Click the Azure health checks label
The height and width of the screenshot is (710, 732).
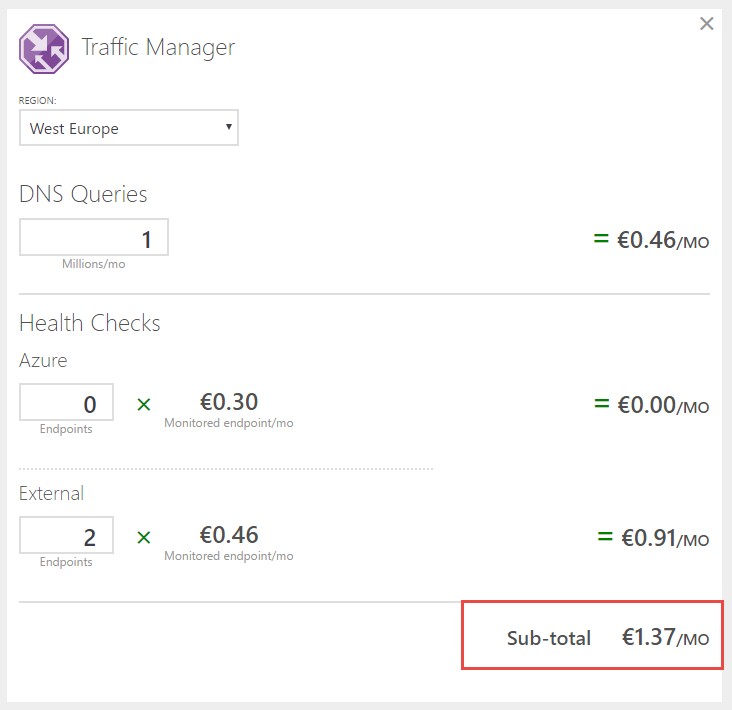[43, 360]
